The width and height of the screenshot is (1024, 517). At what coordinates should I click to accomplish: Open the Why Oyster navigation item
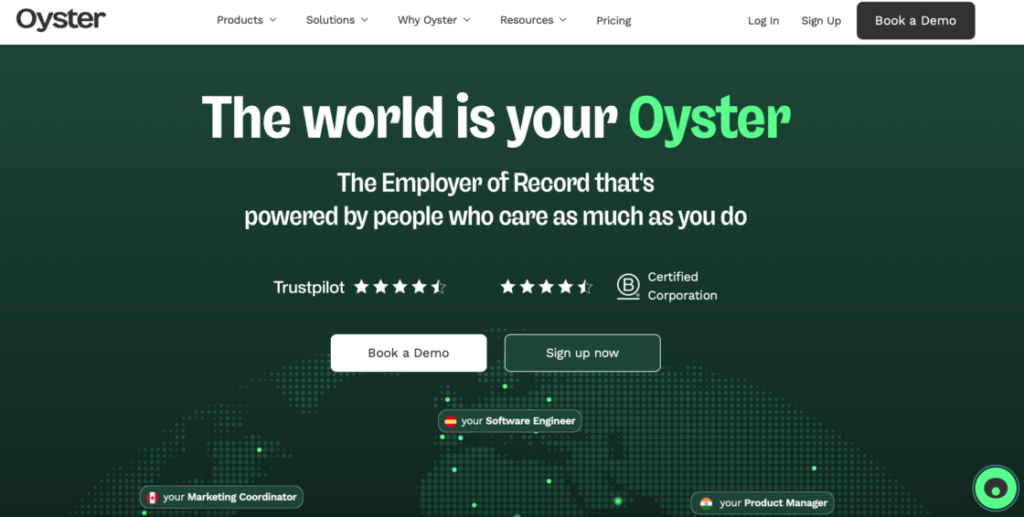[434, 20]
